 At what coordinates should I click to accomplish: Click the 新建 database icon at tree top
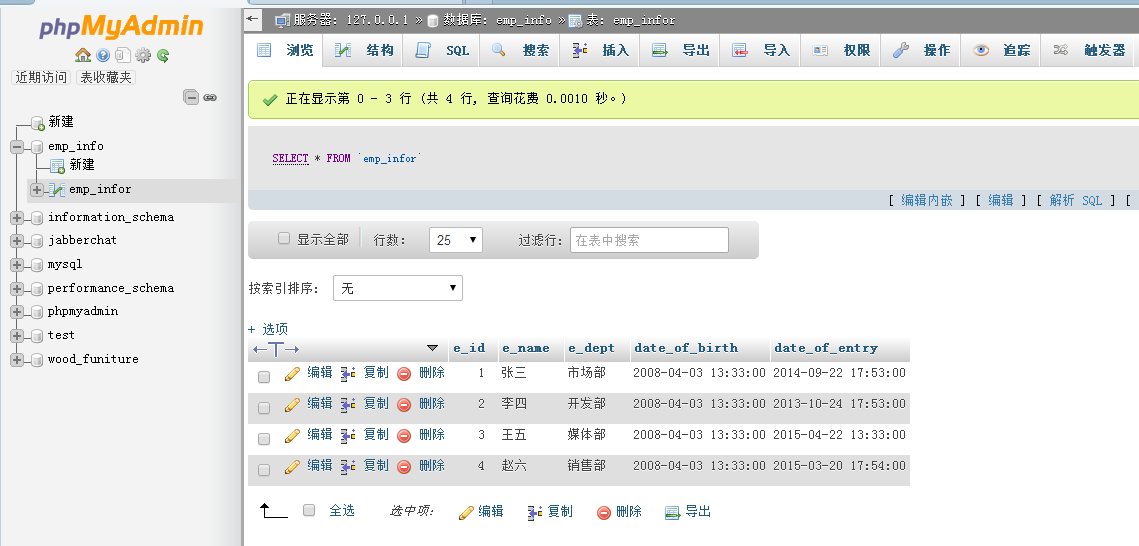pyautogui.click(x=38, y=123)
